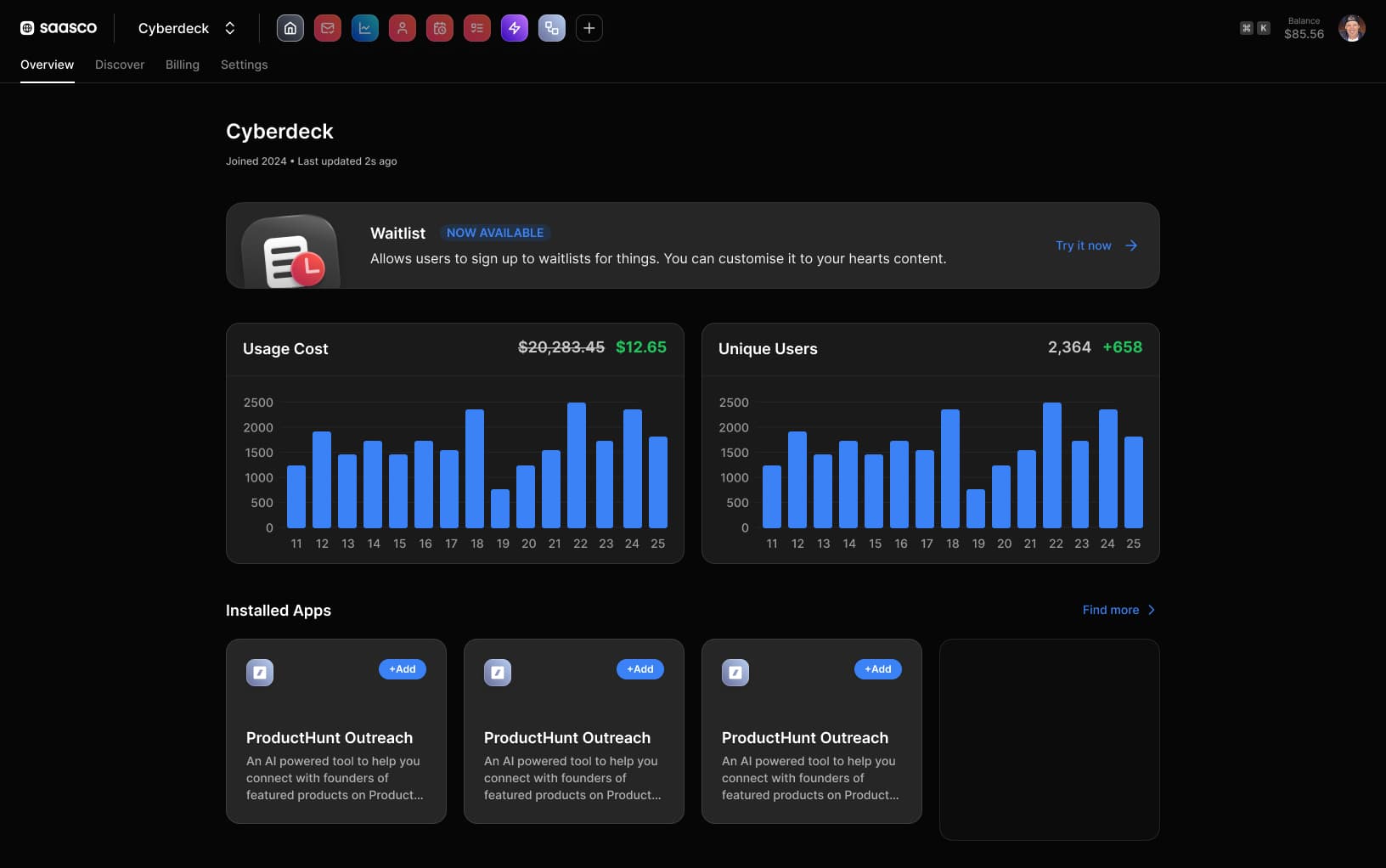This screenshot has width=1386, height=868.
Task: Click the day 24 bar in Unique Users chart
Action: [x=1108, y=469]
